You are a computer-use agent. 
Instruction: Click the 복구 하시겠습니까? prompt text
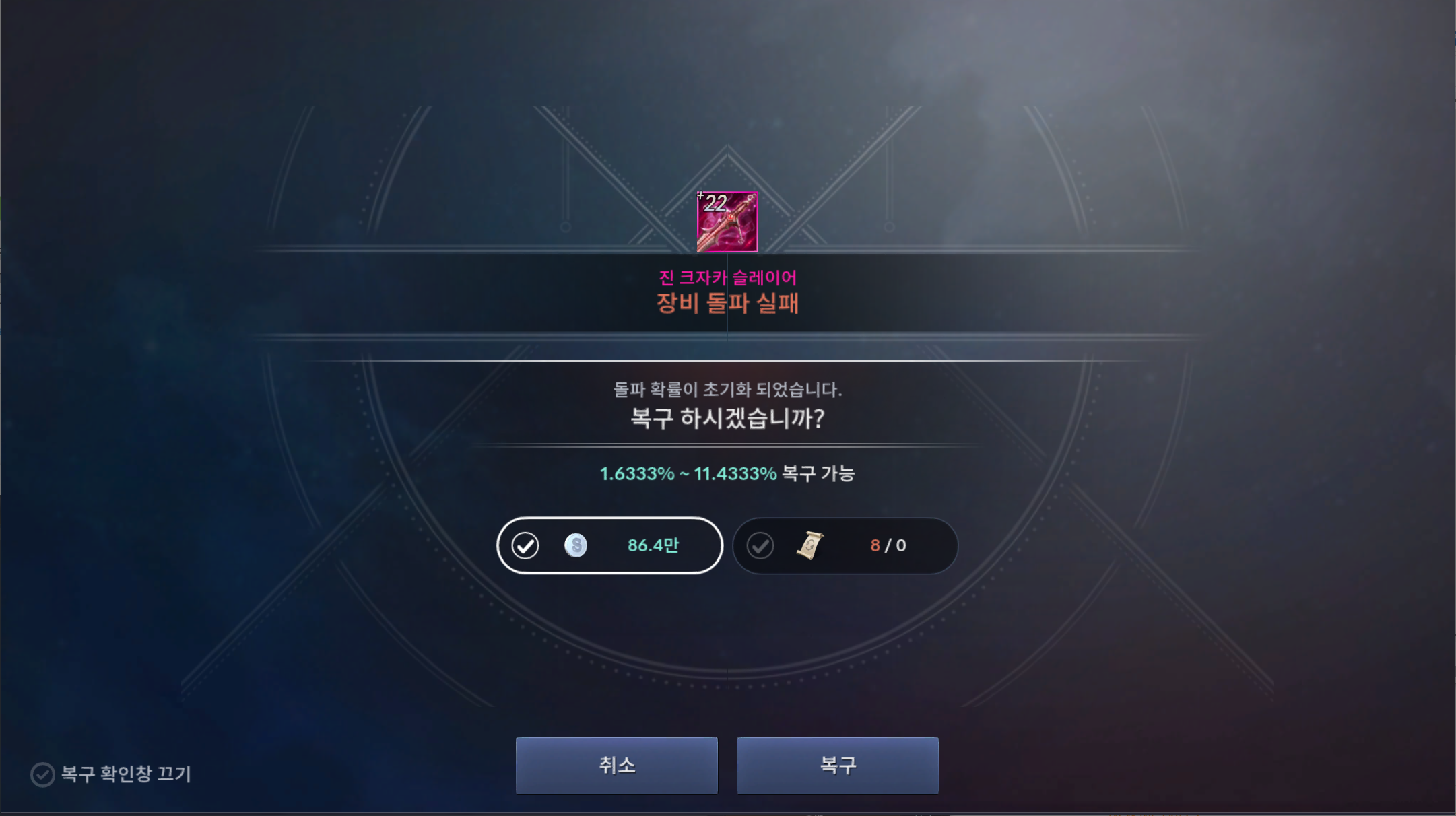pyautogui.click(x=727, y=419)
